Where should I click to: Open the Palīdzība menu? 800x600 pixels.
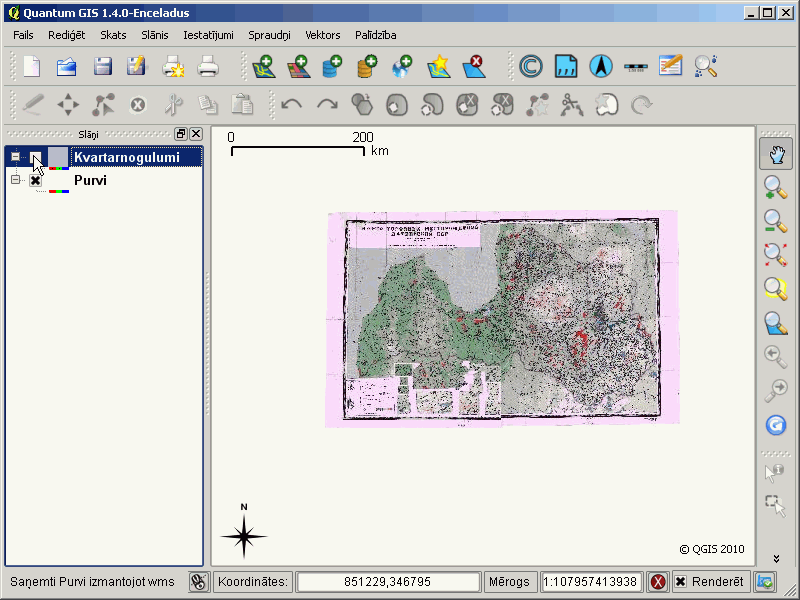click(x=376, y=35)
